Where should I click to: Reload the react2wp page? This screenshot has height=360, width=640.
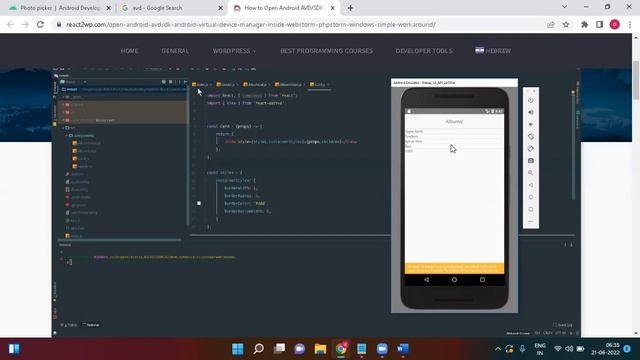pyautogui.click(x=40, y=24)
